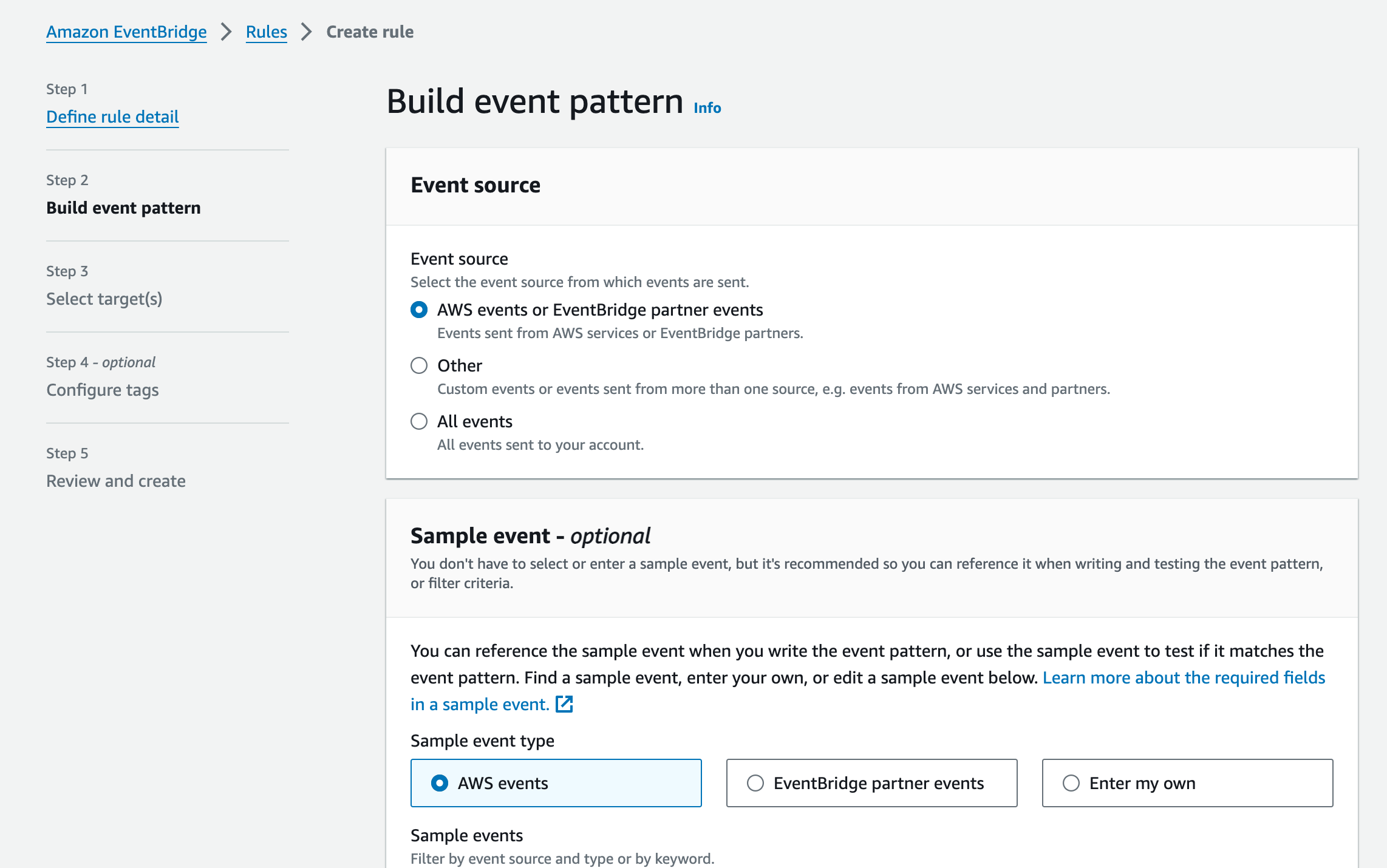Choose AWS events sample event type tile
The height and width of the screenshot is (868, 1387).
coord(556,783)
